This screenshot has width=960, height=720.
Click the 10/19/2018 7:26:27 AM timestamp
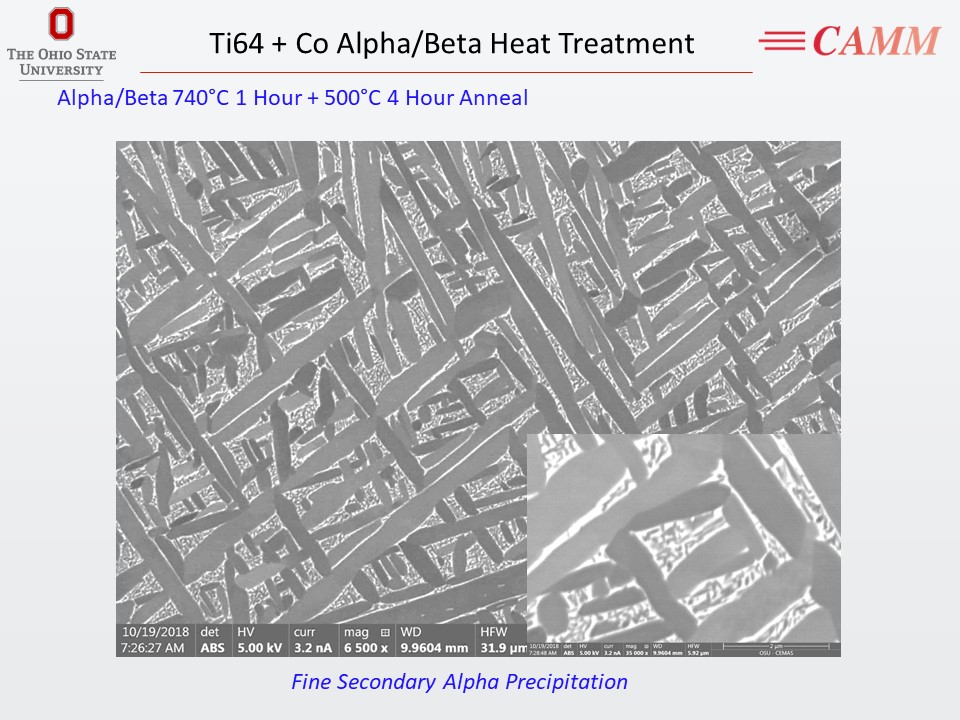156,640
